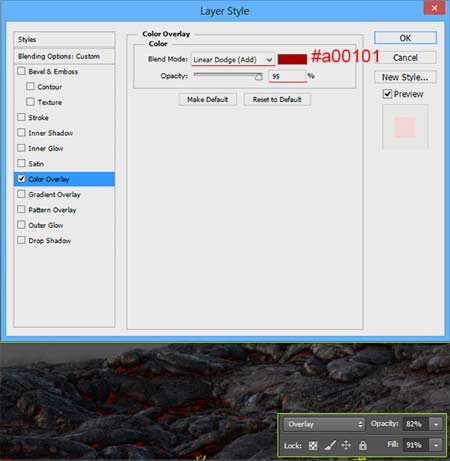Click the Color Overlay opacity slider handle
The image size is (450, 461).
pos(259,77)
